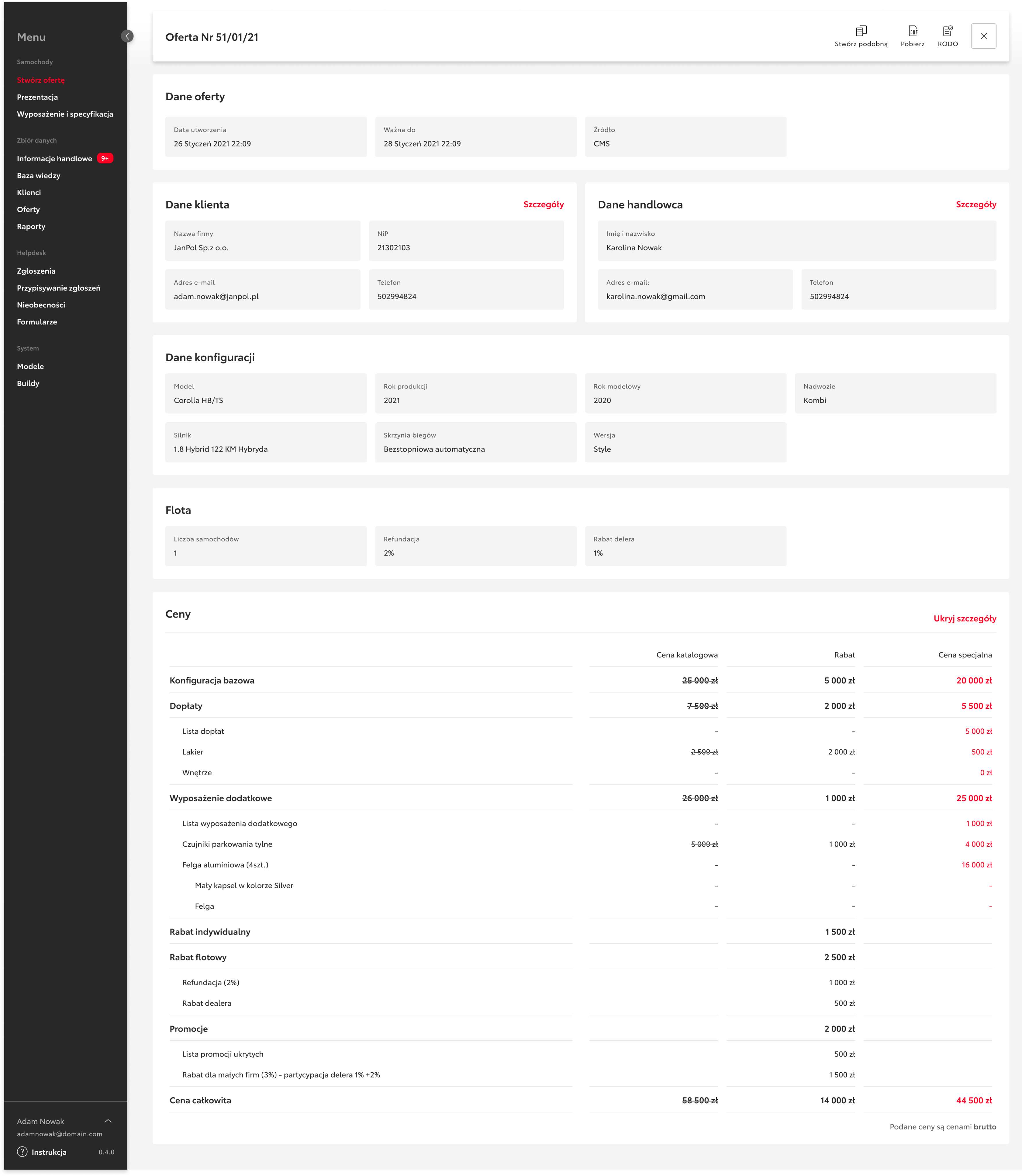The image size is (1022, 1176).
Task: Open the RODO document icon
Action: [947, 31]
